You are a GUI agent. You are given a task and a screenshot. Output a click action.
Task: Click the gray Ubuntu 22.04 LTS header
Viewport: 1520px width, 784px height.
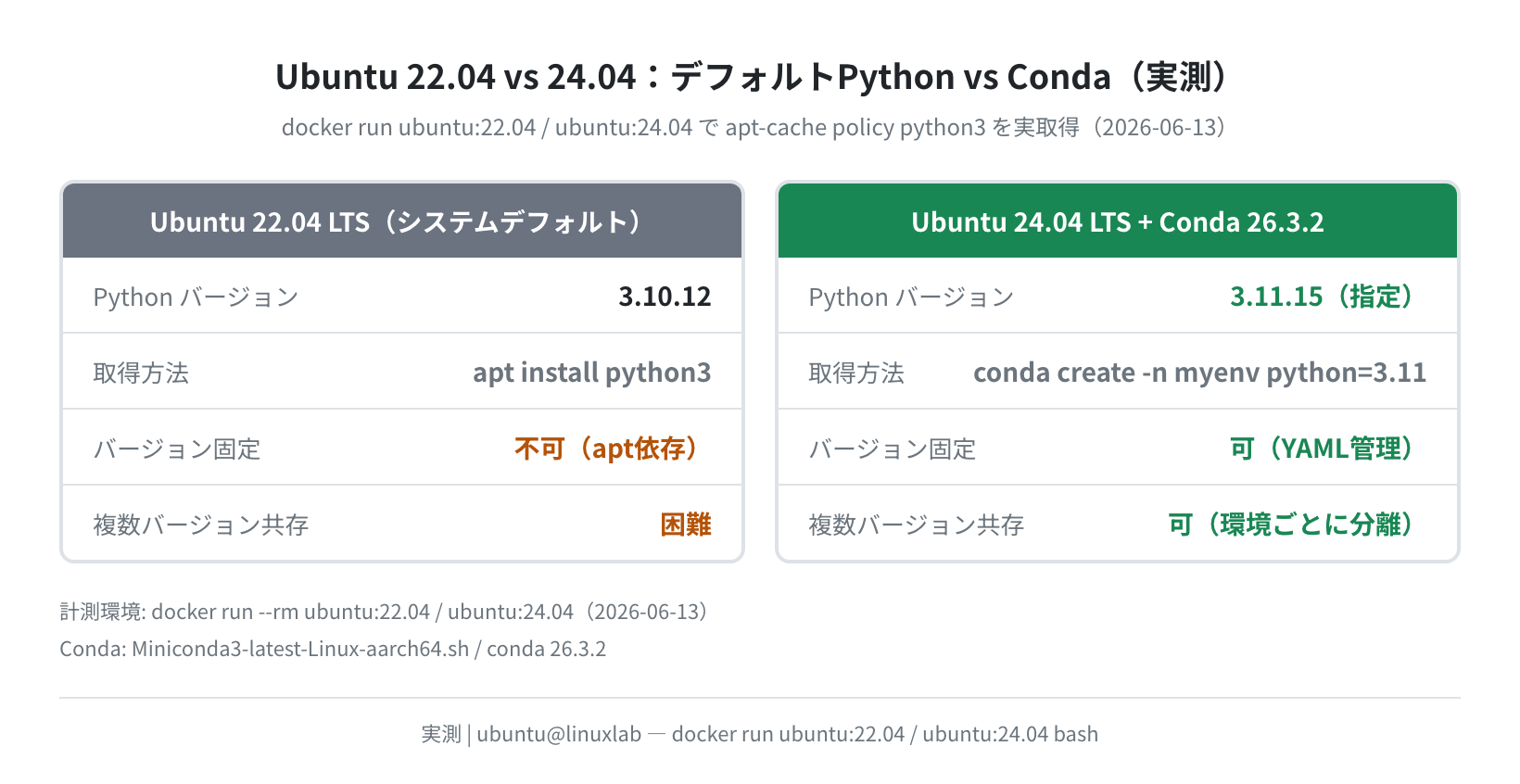point(402,221)
